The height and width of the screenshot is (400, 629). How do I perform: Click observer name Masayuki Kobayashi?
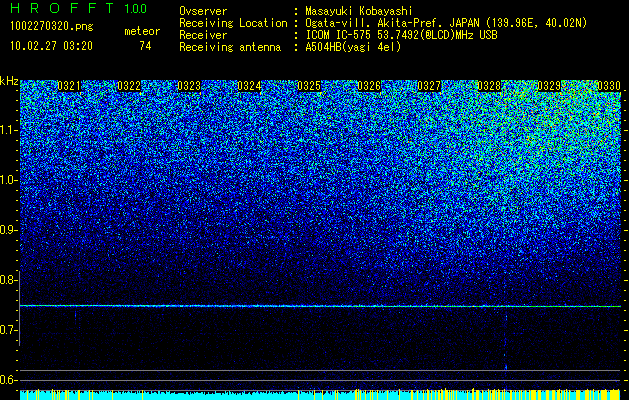click(x=359, y=11)
